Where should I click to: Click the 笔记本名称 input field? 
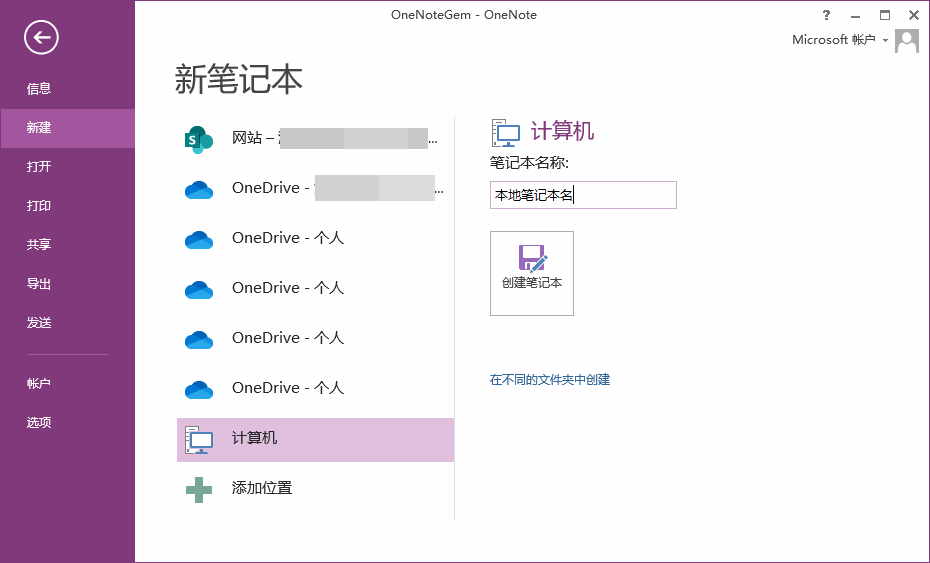[x=583, y=195]
